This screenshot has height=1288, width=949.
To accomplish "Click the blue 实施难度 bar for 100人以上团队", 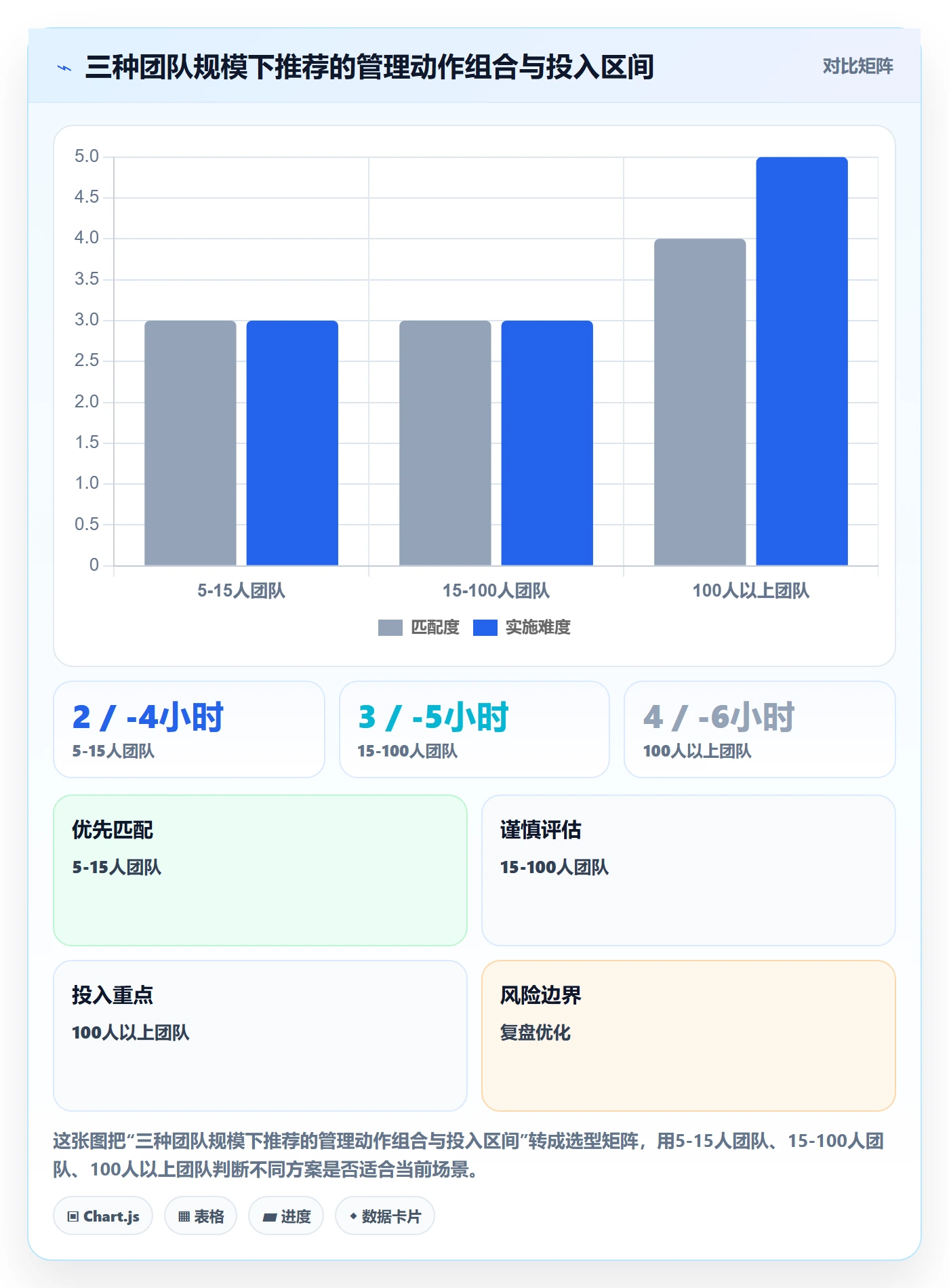I will click(802, 361).
